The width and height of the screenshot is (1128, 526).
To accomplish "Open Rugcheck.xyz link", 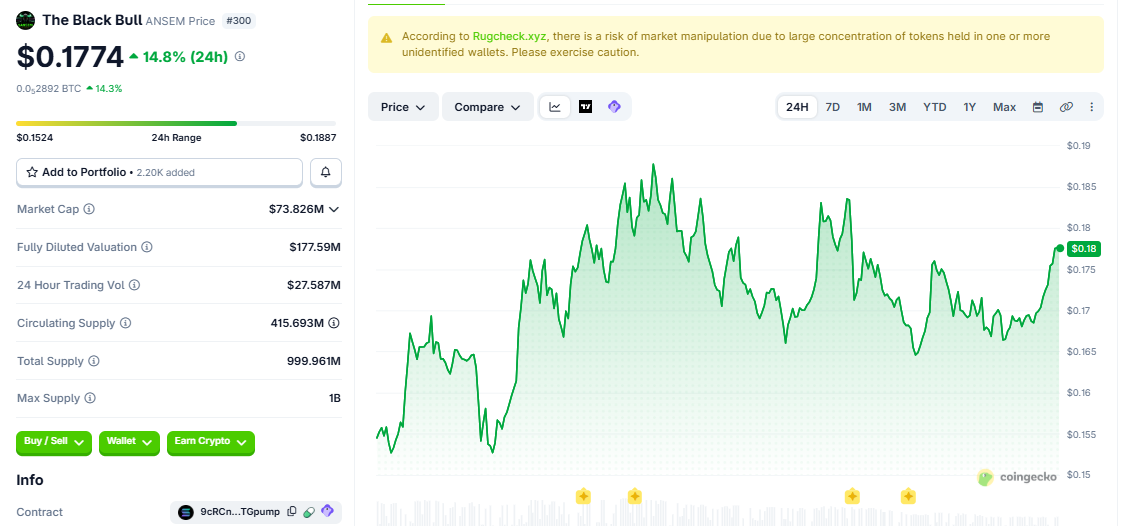I will 510,36.
